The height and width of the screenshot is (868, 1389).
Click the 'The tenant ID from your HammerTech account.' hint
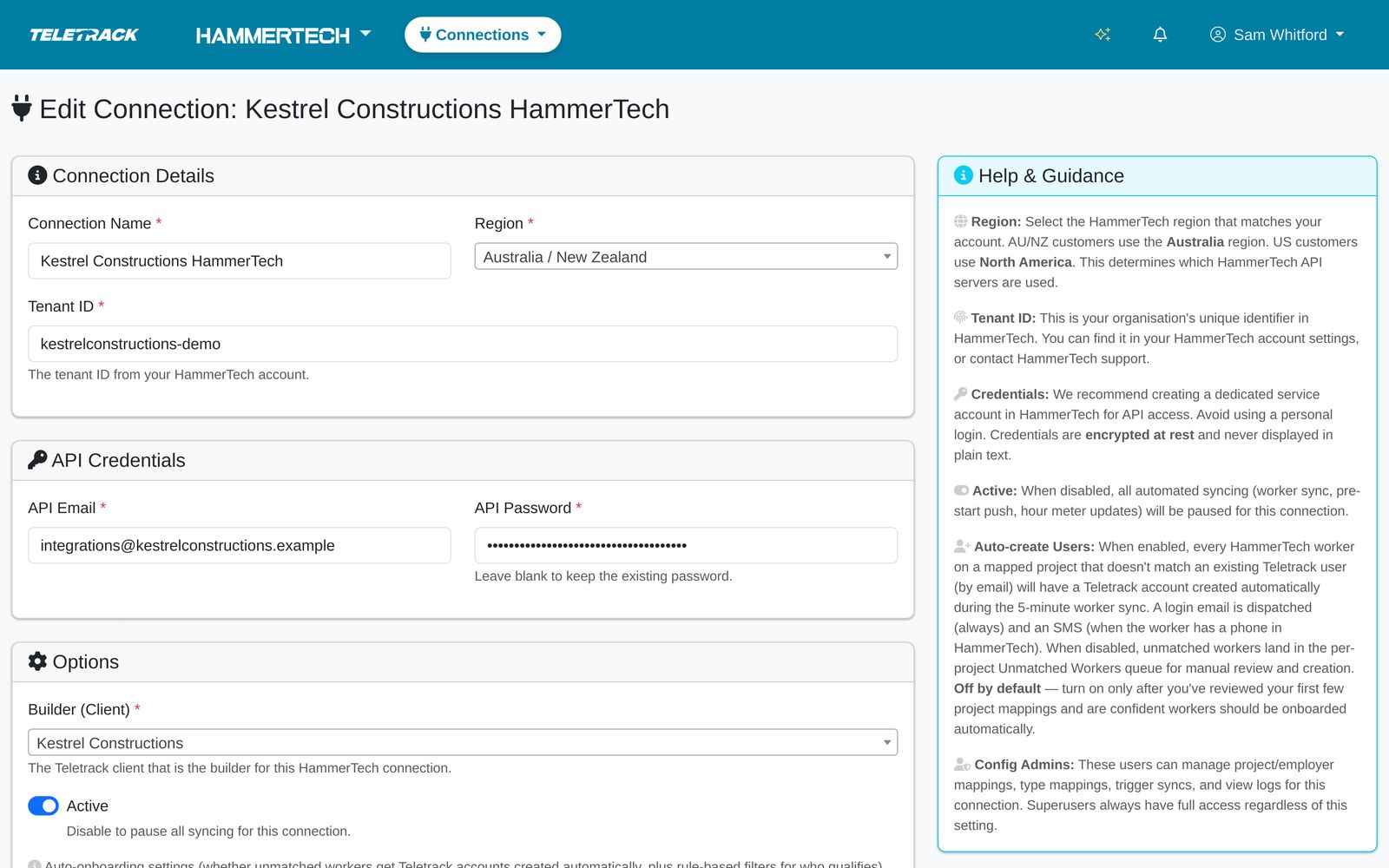click(x=168, y=375)
